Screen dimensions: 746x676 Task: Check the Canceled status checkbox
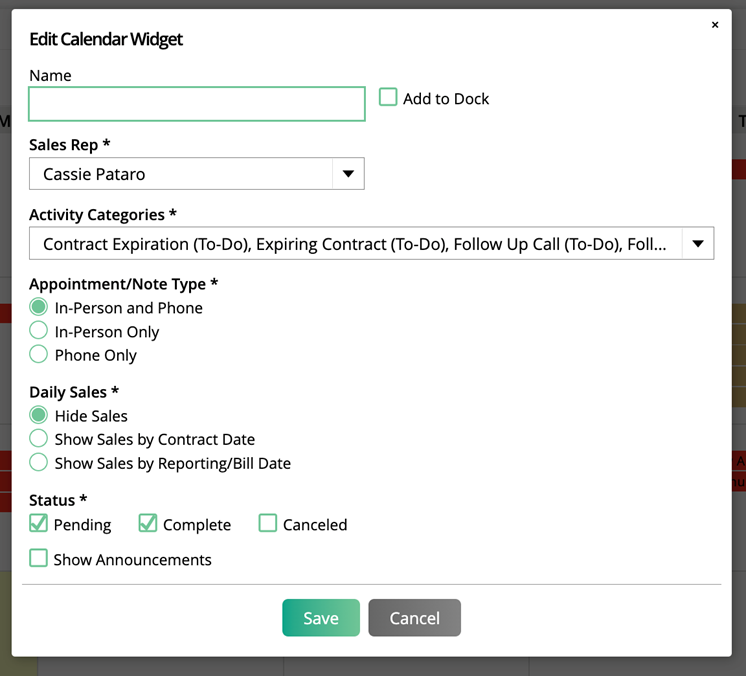(268, 523)
